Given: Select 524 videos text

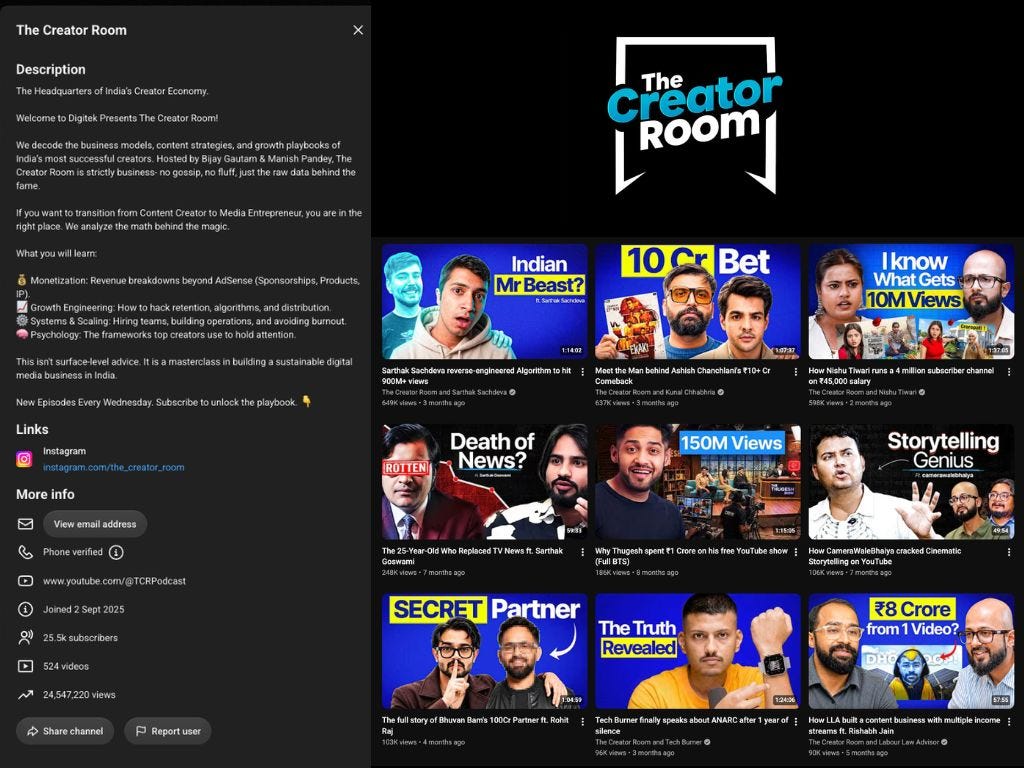Looking at the screenshot, I should (x=66, y=666).
